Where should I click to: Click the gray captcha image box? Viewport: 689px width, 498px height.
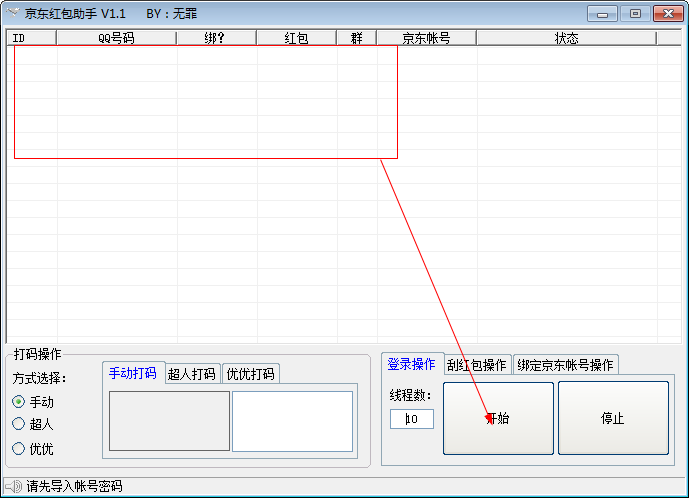pyautogui.click(x=169, y=421)
